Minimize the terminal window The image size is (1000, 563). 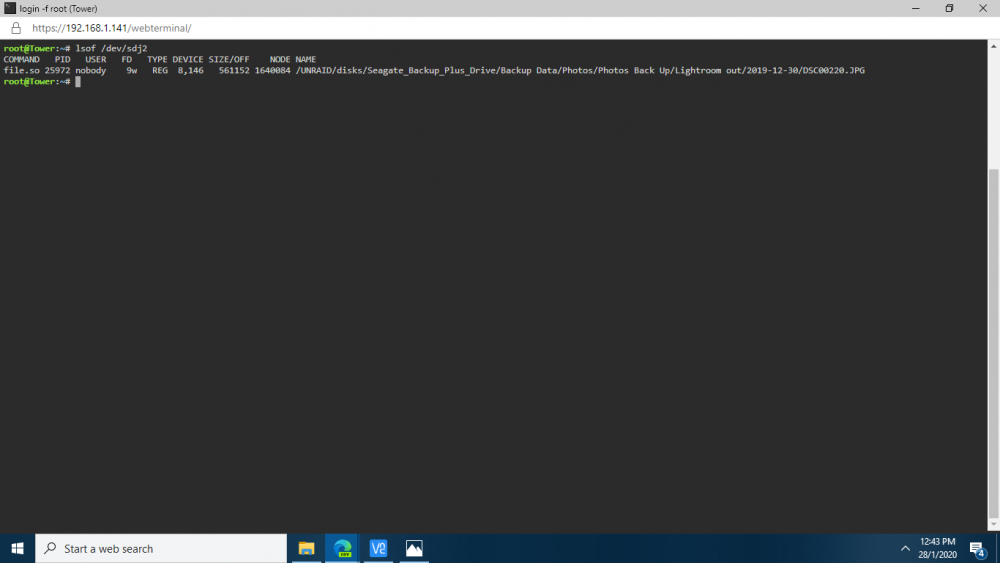tap(916, 8)
